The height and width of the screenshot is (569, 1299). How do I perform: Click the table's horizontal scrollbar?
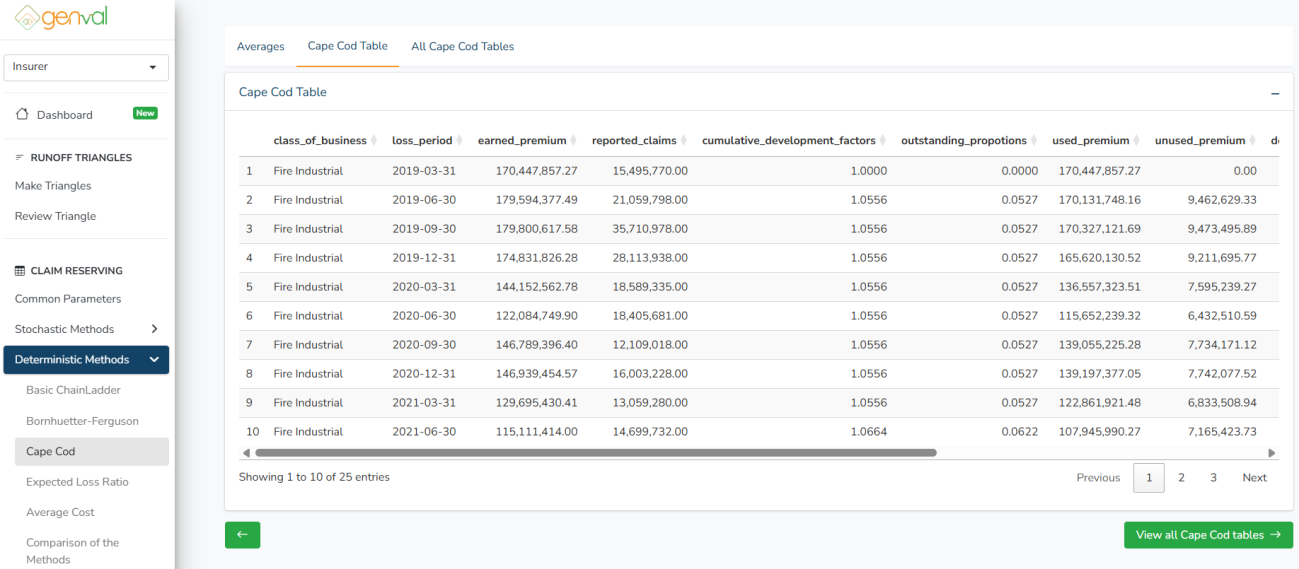tap(595, 453)
